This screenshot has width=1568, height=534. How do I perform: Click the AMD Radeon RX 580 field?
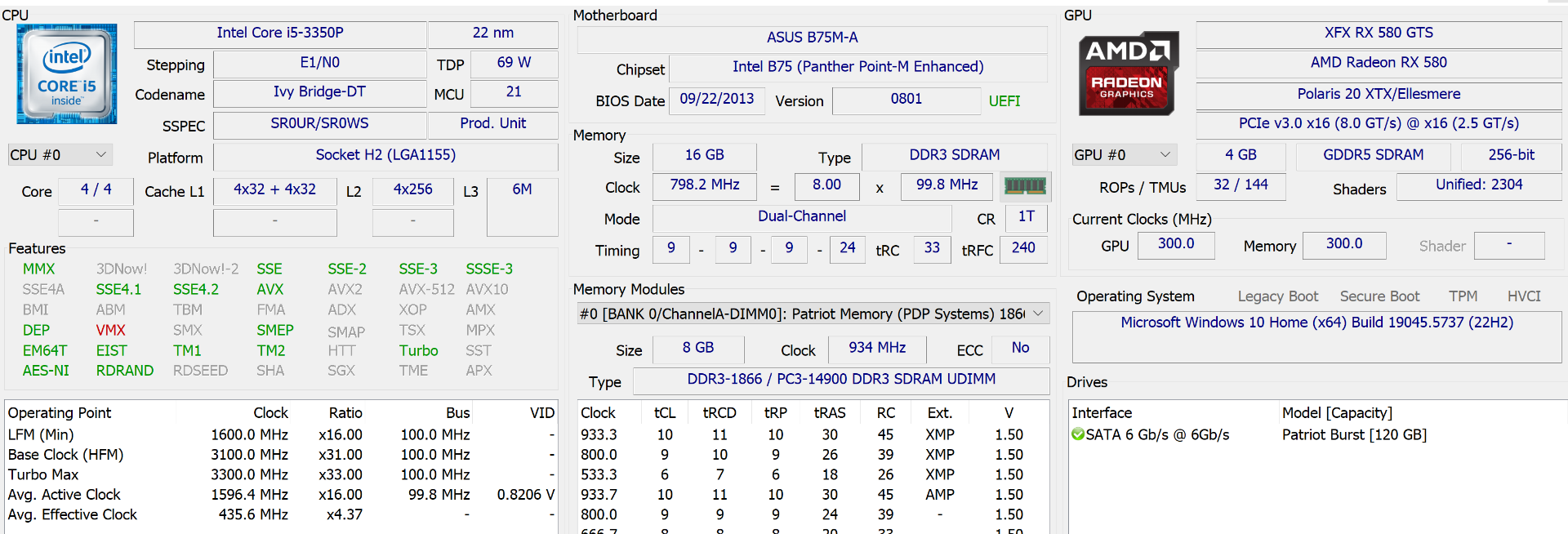[x=1379, y=63]
